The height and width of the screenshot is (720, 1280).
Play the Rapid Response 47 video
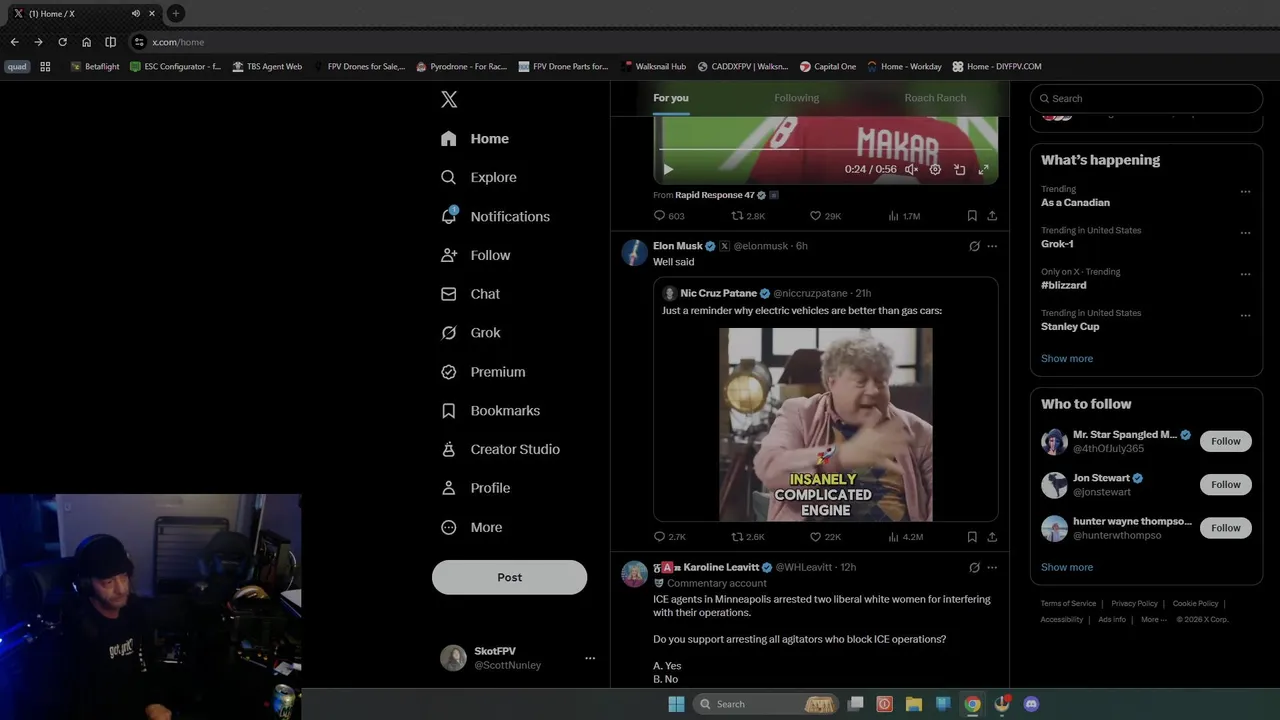click(x=668, y=170)
